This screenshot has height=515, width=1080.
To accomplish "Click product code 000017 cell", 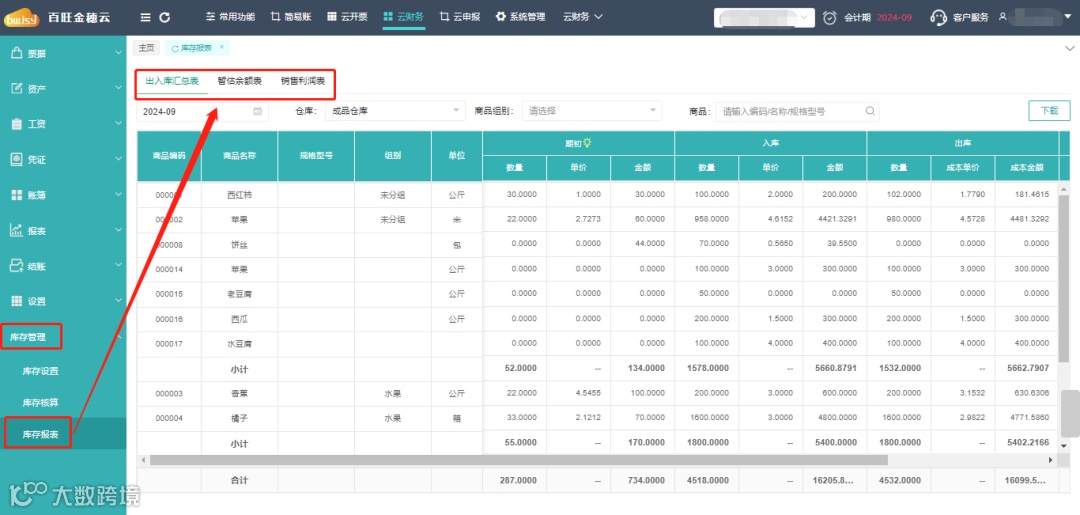I will [x=169, y=344].
